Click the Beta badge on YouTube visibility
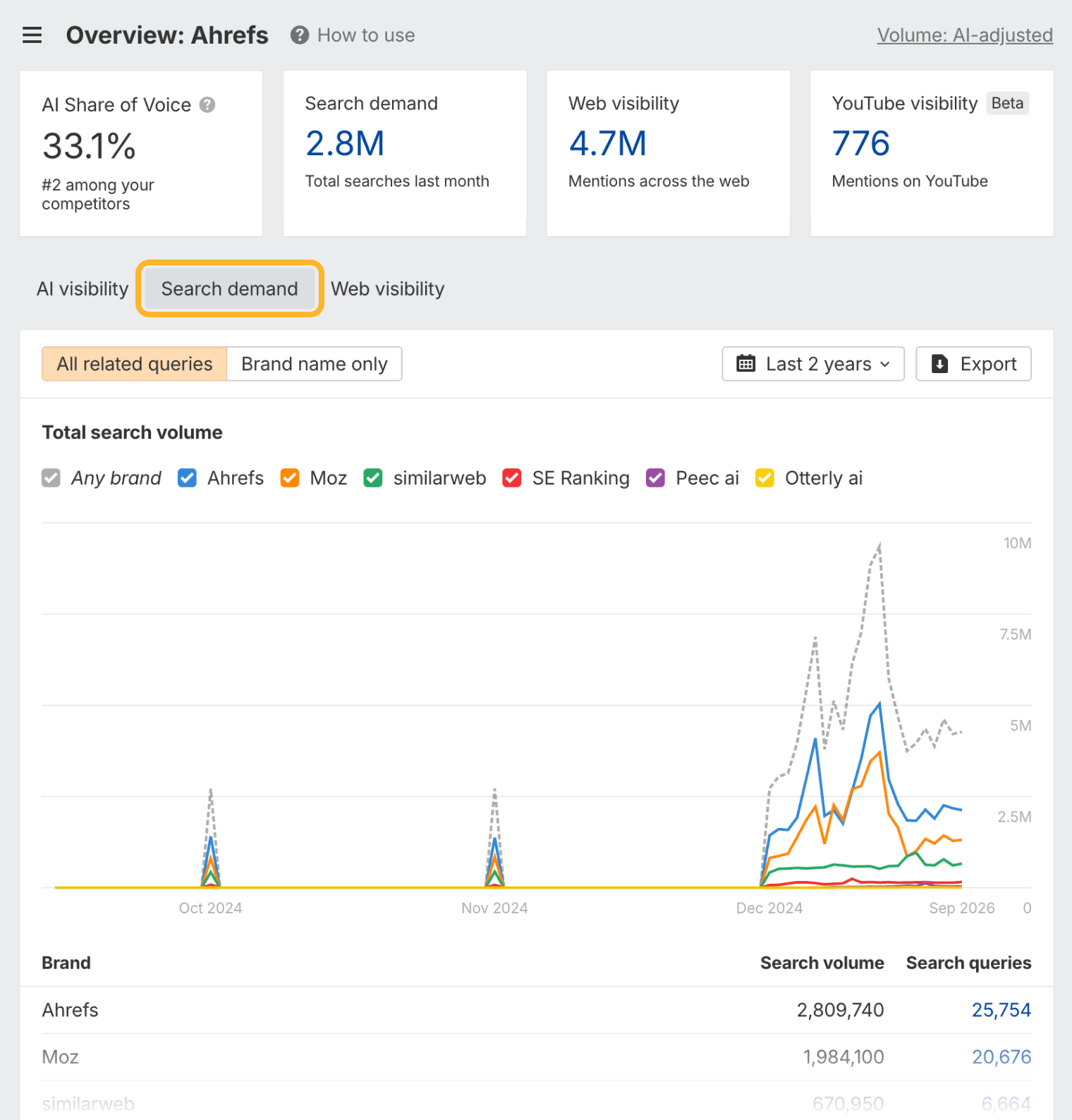The image size is (1072, 1120). point(1007,104)
